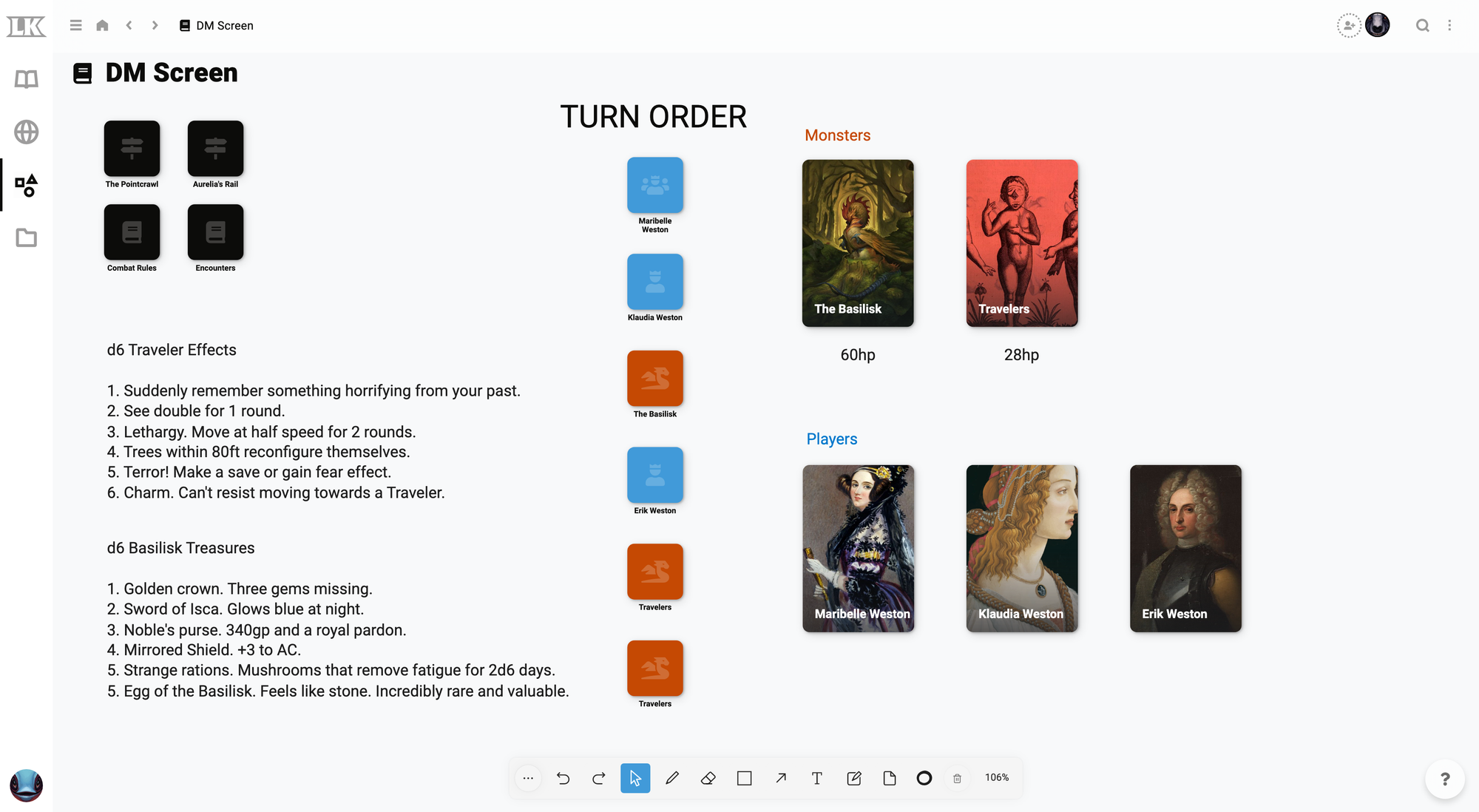Open the globe world section in sidebar

(26, 132)
